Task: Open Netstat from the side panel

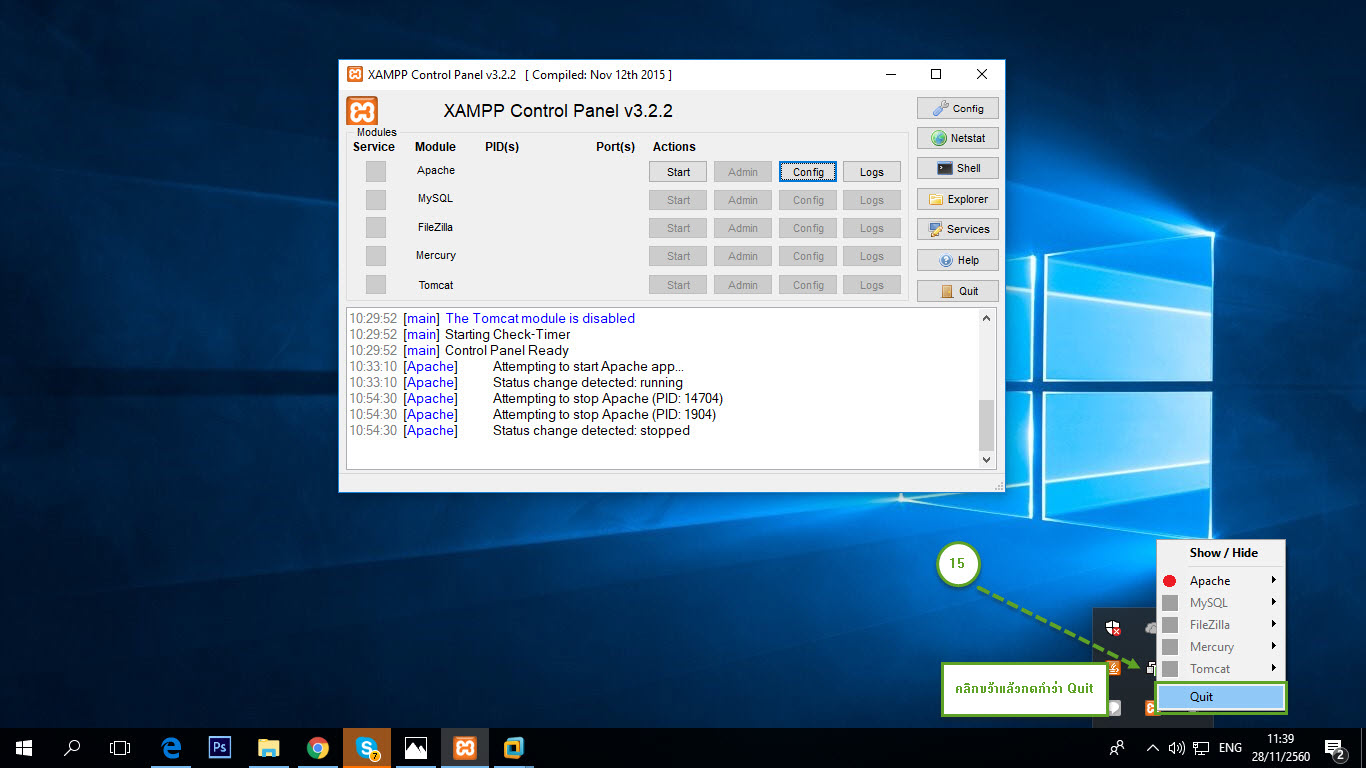Action: [x=958, y=138]
